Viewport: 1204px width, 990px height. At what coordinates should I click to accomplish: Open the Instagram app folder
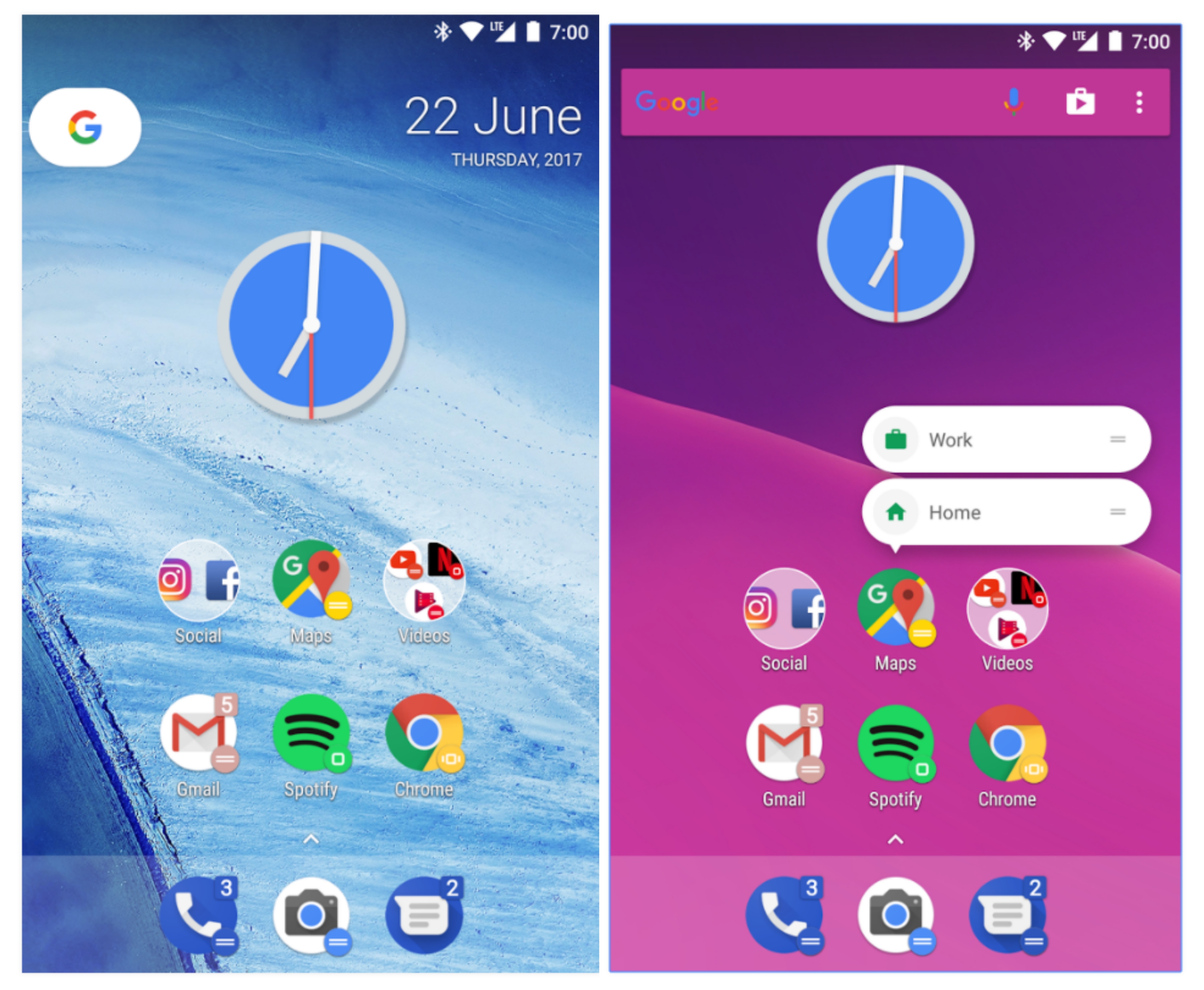[195, 590]
